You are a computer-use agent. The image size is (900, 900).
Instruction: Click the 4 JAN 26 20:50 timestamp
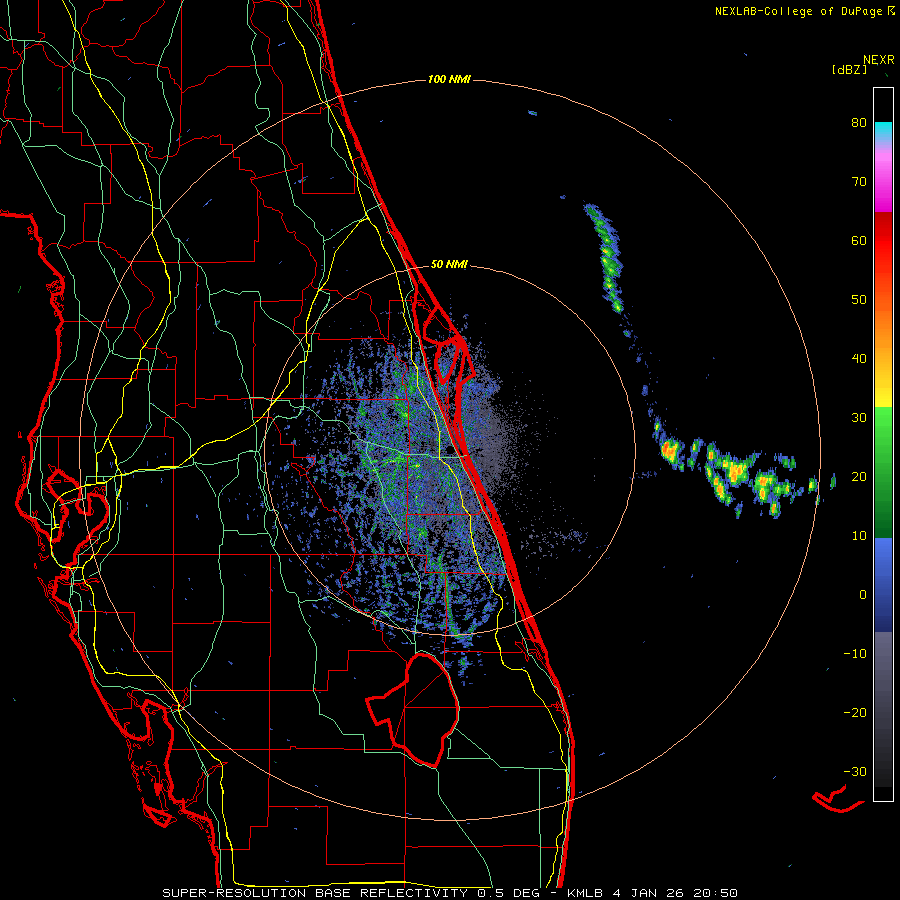click(x=676, y=893)
